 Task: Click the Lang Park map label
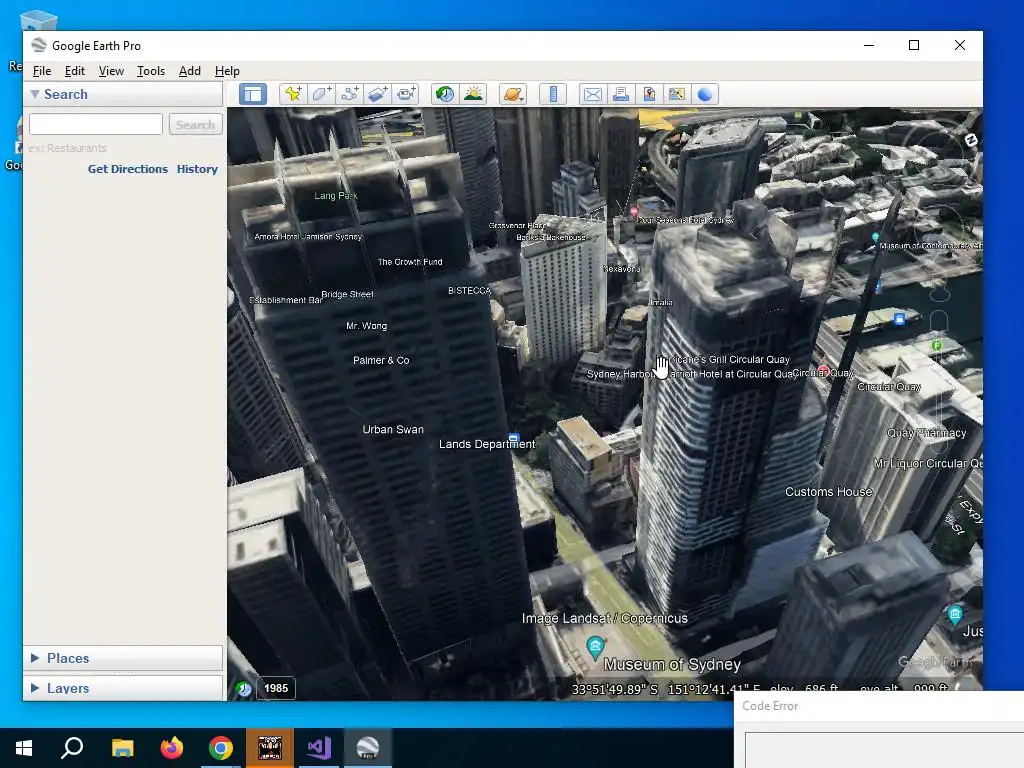point(336,195)
